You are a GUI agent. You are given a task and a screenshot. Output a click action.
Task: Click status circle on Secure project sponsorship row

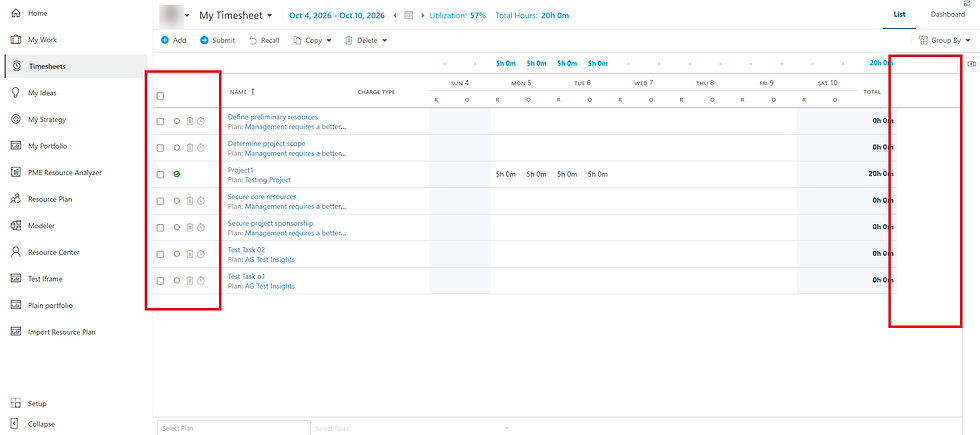(x=177, y=228)
